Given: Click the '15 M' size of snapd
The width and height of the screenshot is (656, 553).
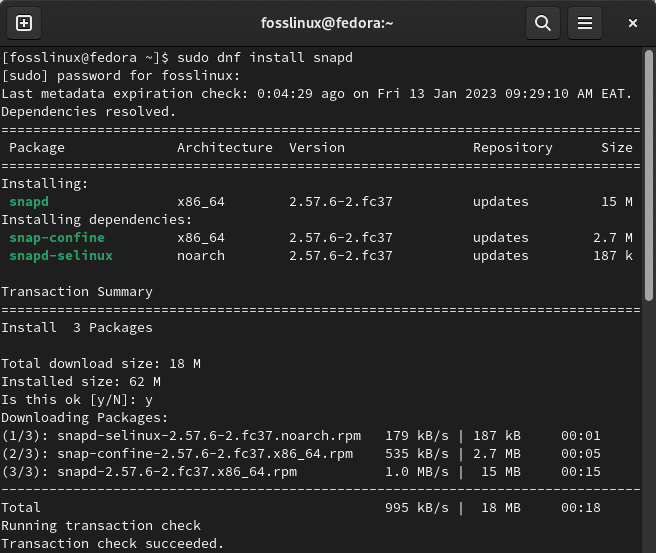Looking at the screenshot, I should [617, 202].
